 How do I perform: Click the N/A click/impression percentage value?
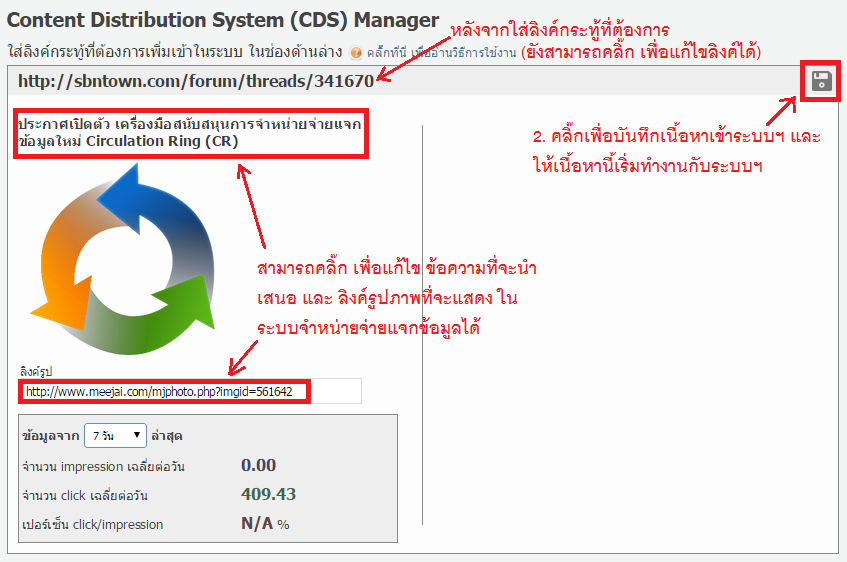(x=258, y=524)
